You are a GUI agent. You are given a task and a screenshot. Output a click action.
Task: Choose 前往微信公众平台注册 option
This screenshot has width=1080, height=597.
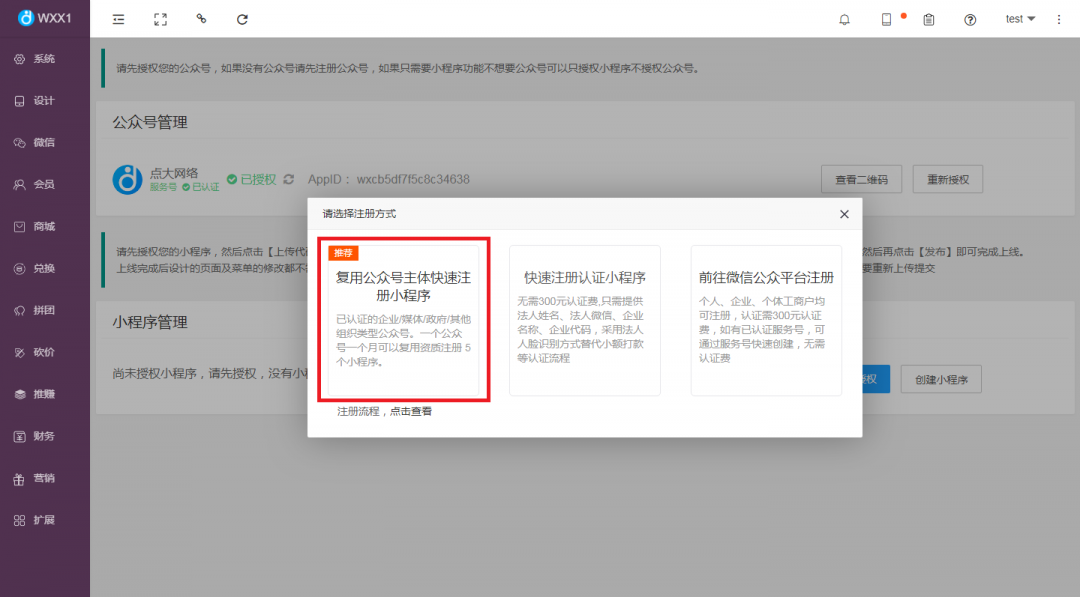[x=766, y=320]
